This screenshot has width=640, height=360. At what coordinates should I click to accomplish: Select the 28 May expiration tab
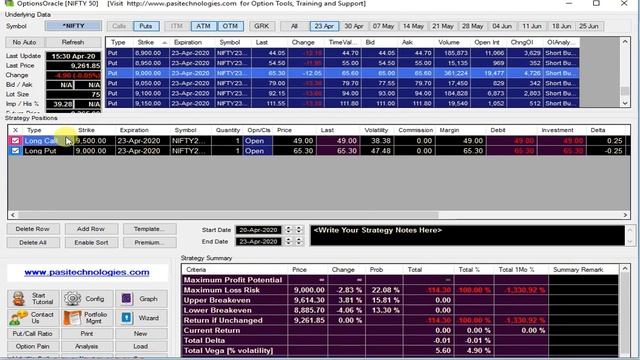[473, 26]
